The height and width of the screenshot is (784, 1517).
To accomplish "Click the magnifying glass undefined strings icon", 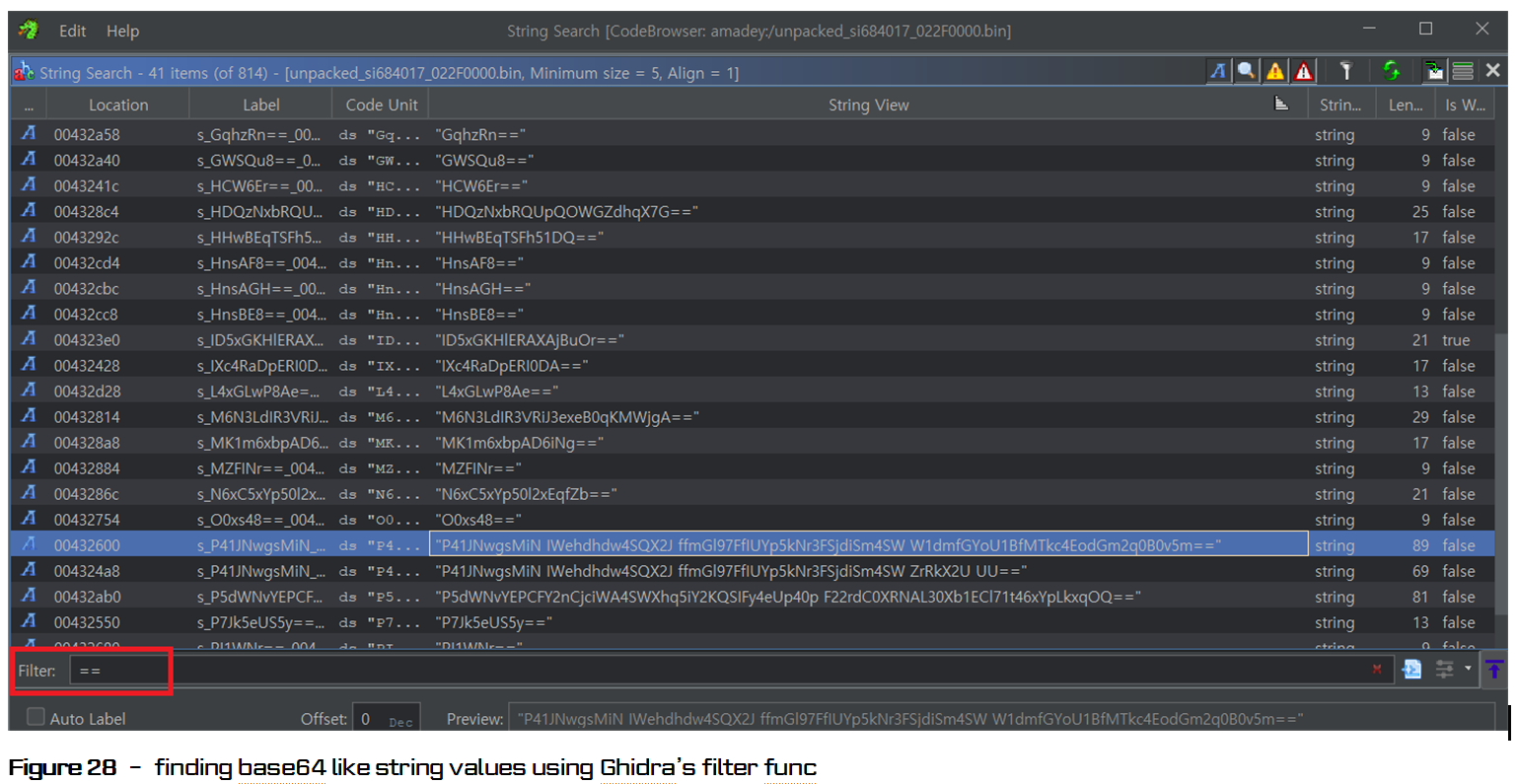I will tap(1247, 71).
